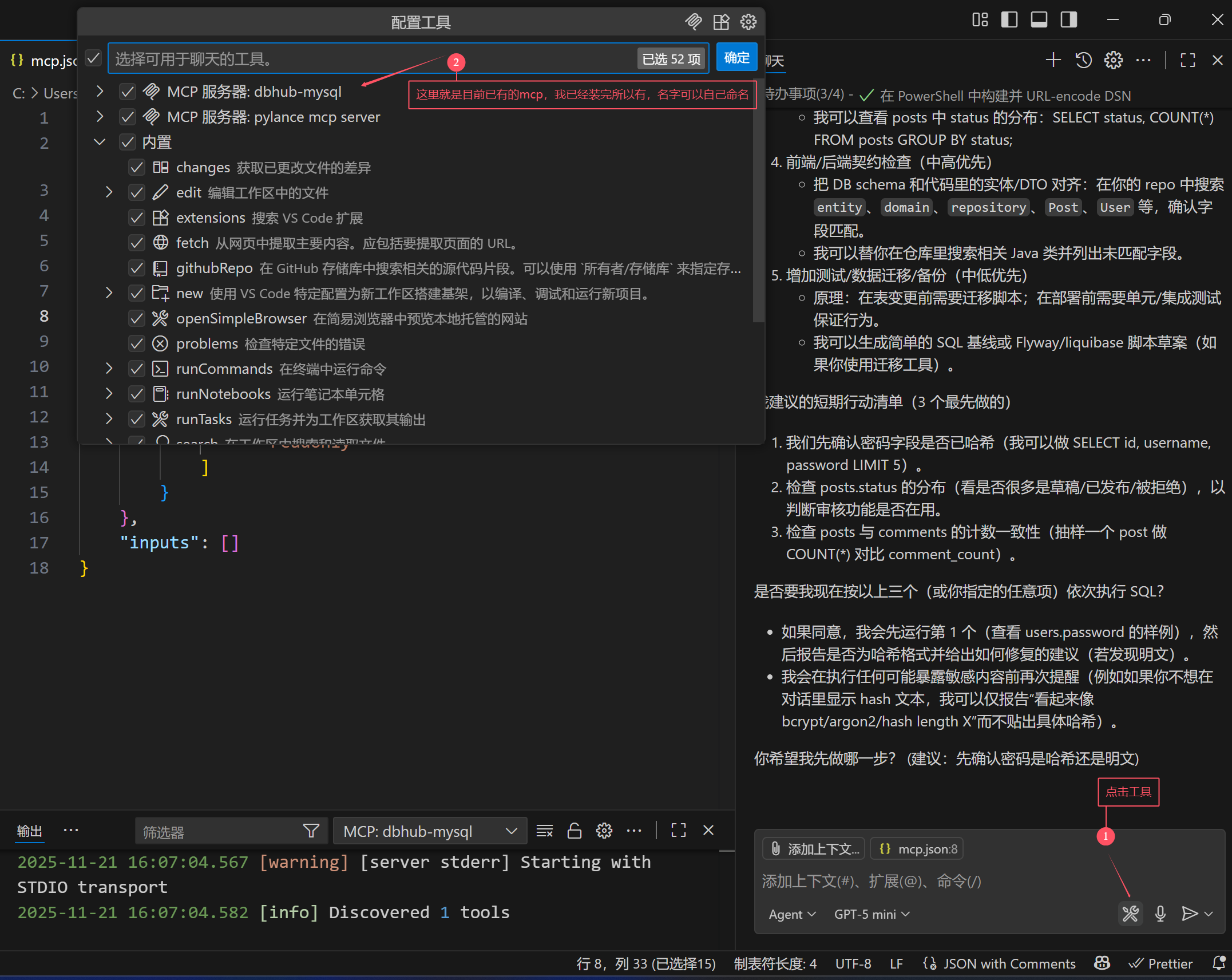Switch to the 输出 panel tab
The width and height of the screenshot is (1232, 980).
click(x=29, y=831)
